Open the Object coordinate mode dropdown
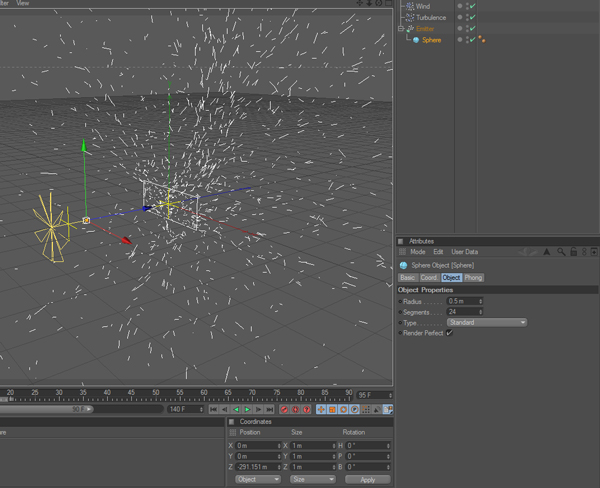This screenshot has width=600, height=488. click(x=257, y=479)
